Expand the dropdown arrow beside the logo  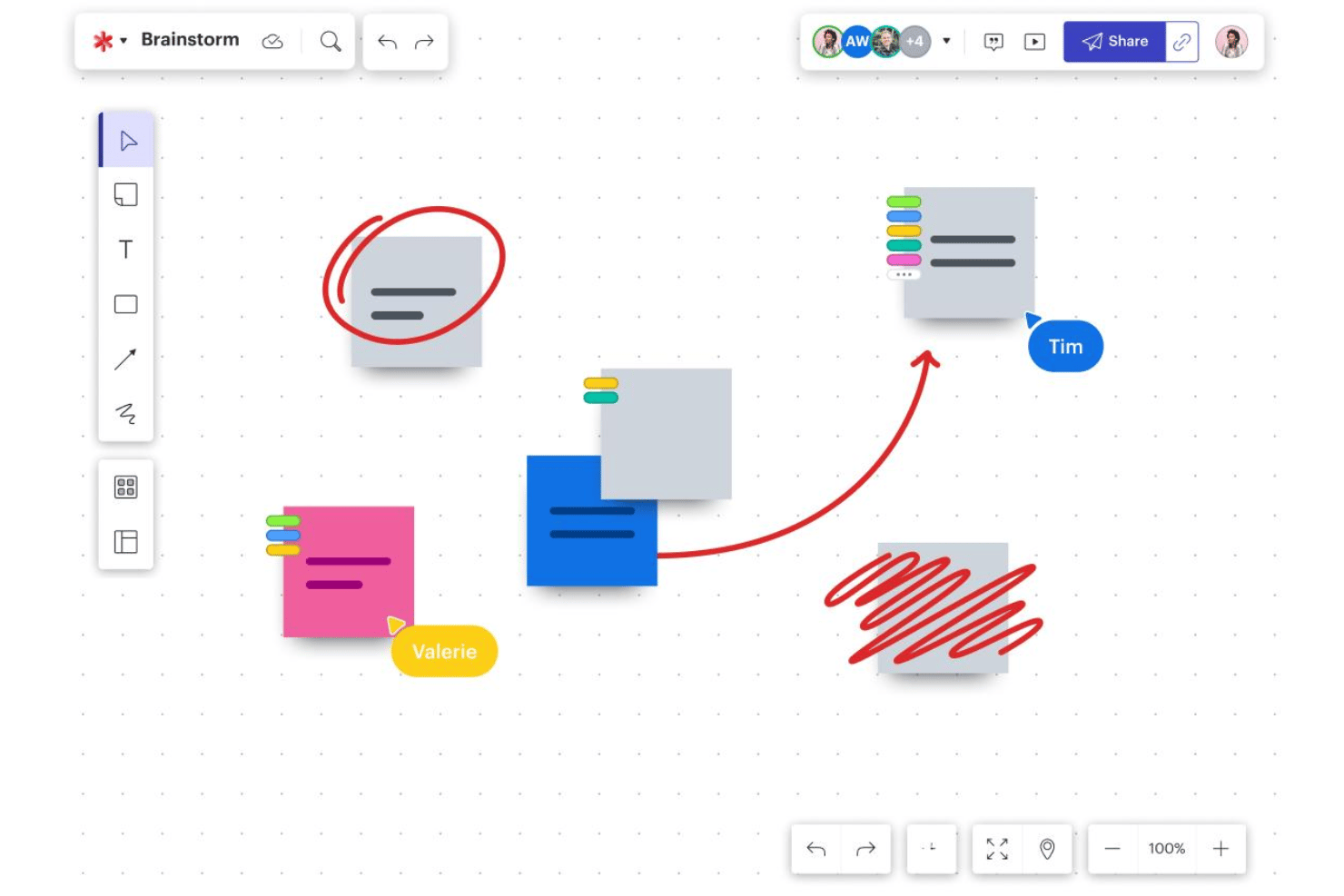(124, 41)
